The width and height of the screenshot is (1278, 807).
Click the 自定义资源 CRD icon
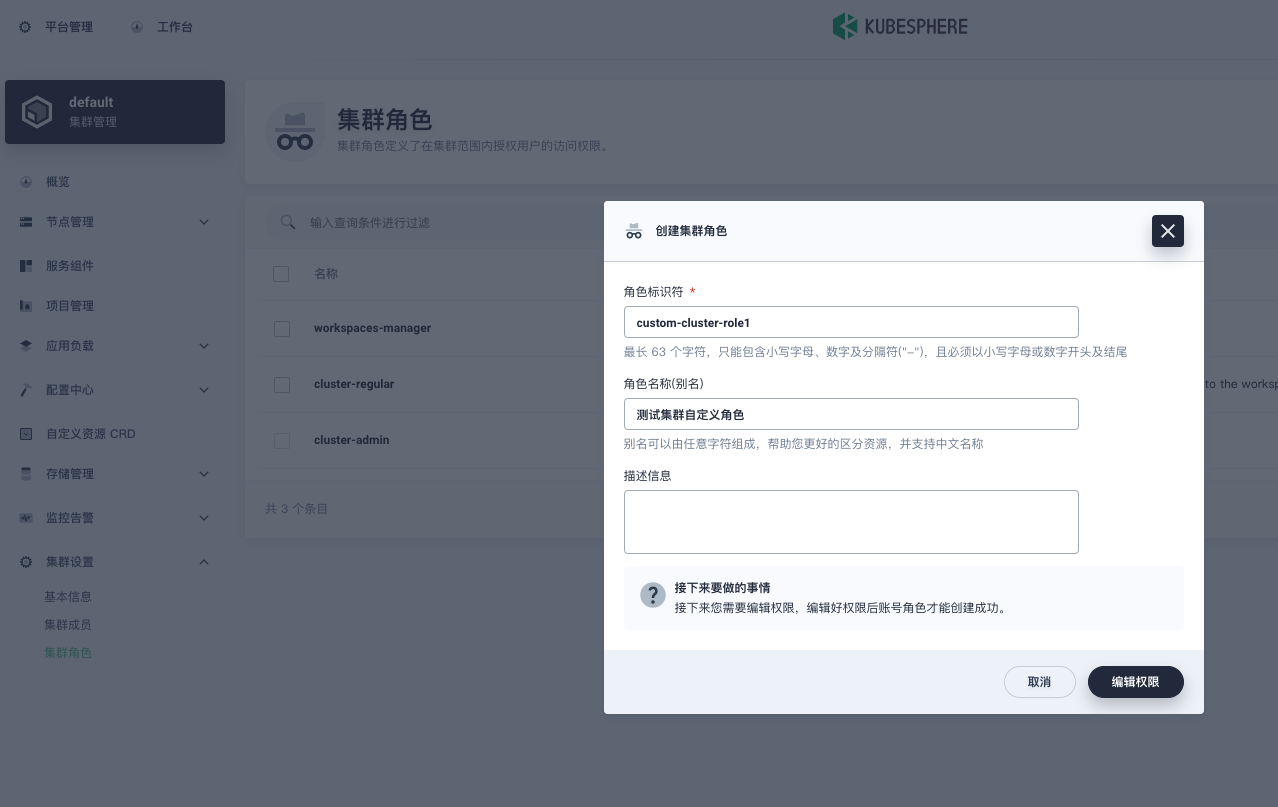tap(27, 434)
